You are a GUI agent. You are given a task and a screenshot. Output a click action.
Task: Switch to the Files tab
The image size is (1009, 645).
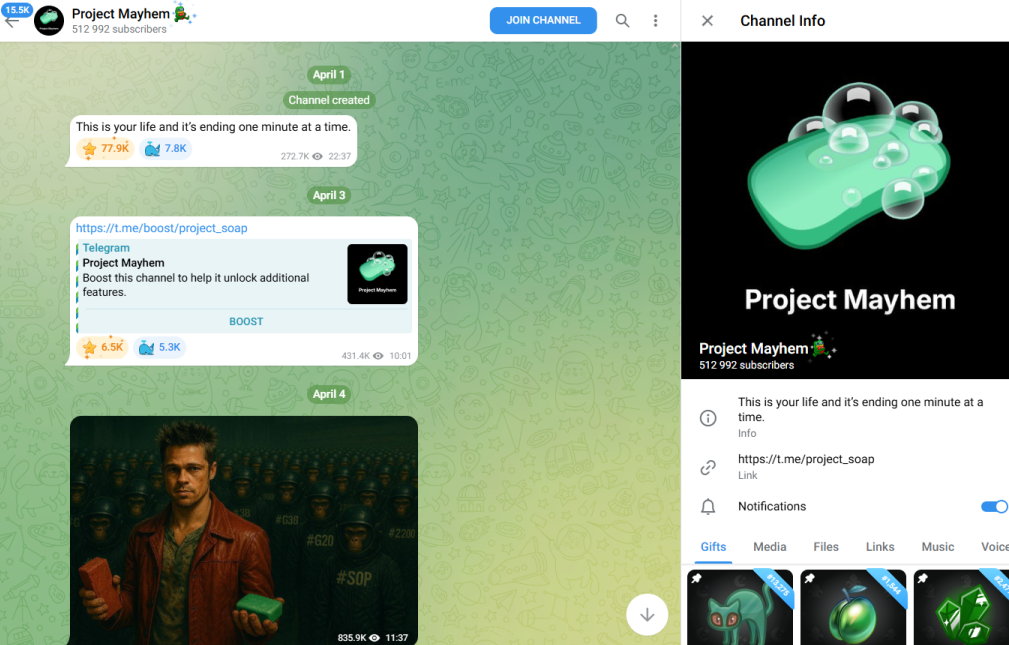826,547
